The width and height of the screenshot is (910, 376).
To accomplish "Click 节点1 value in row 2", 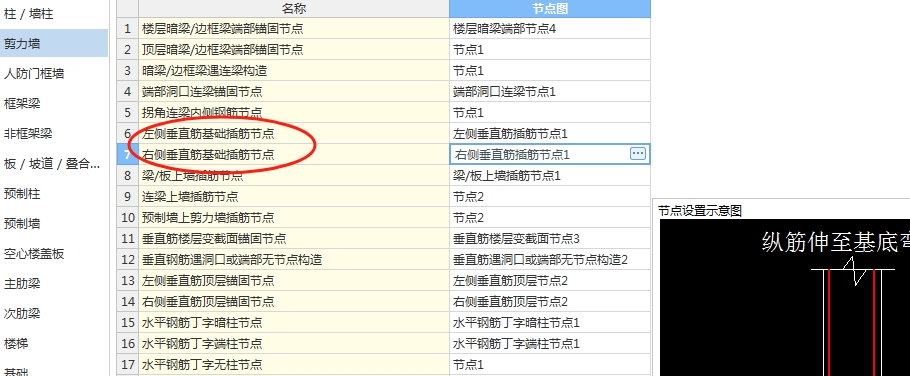I will tap(550, 49).
